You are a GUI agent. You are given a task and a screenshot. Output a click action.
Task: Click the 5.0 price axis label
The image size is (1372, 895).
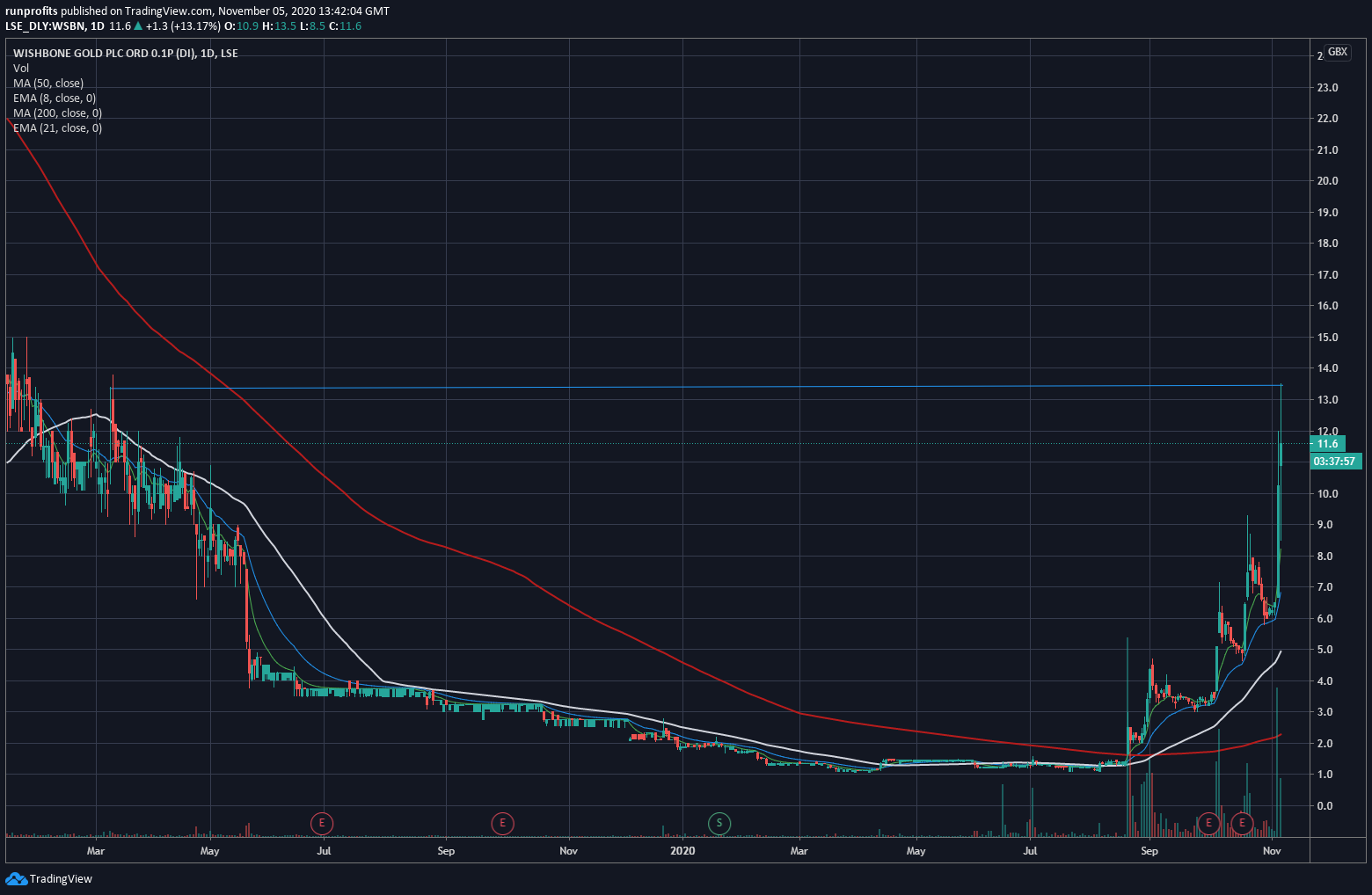click(x=1327, y=650)
